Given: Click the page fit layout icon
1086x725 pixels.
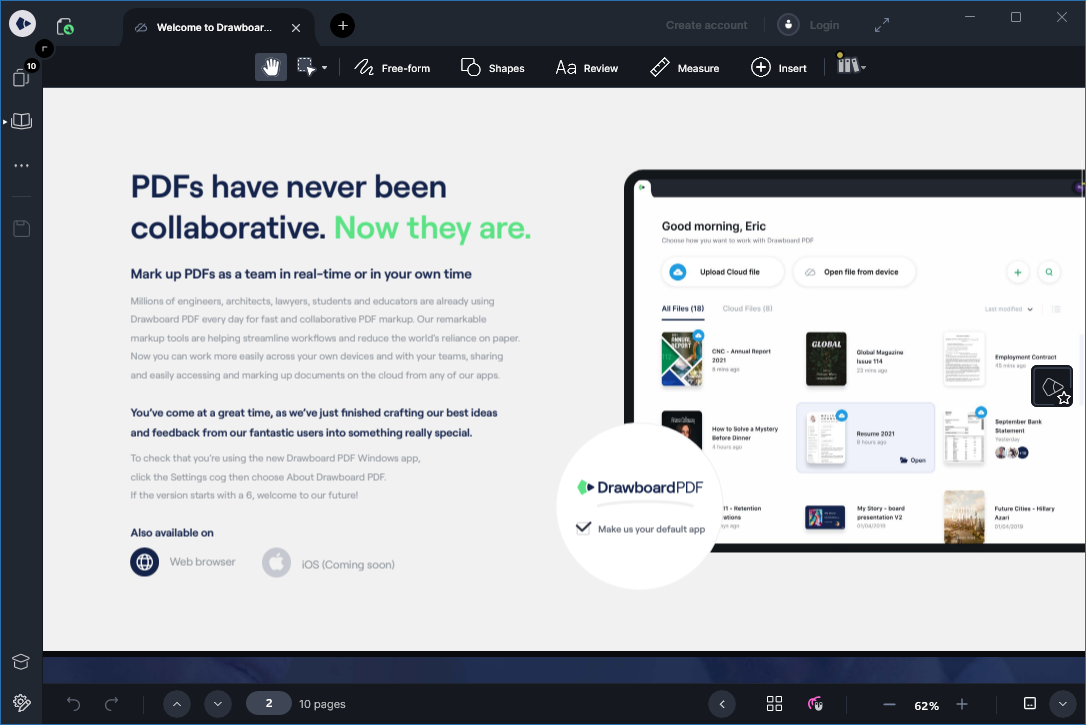Looking at the screenshot, I should coord(1030,704).
